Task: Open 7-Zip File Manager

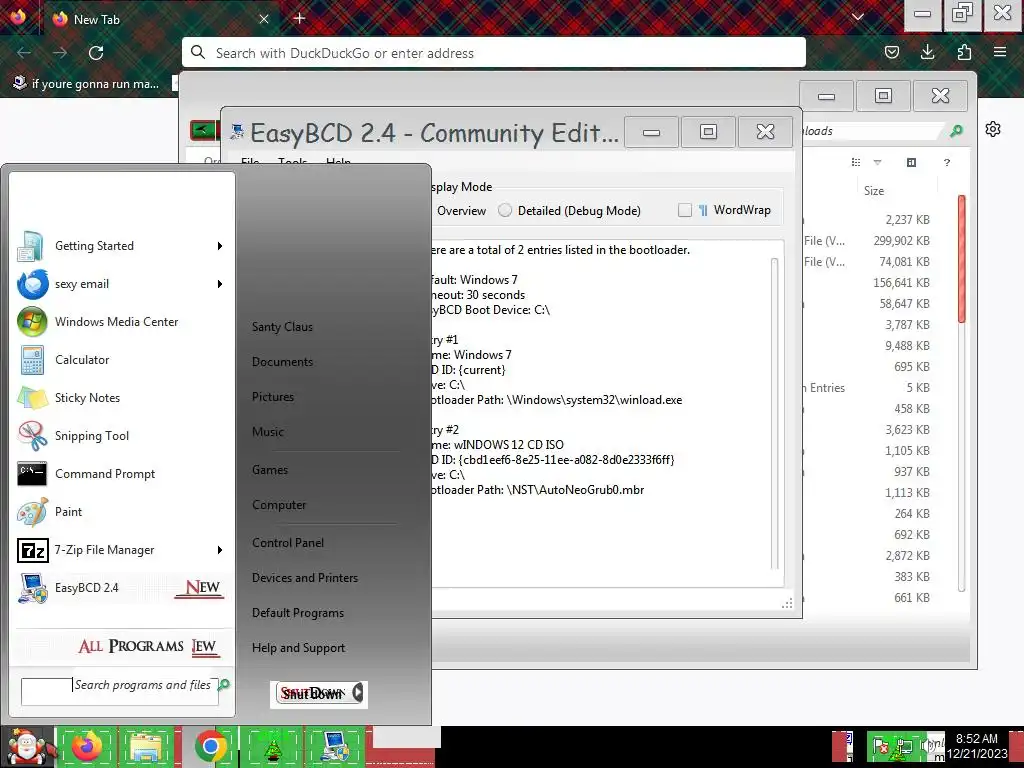Action: coord(121,550)
